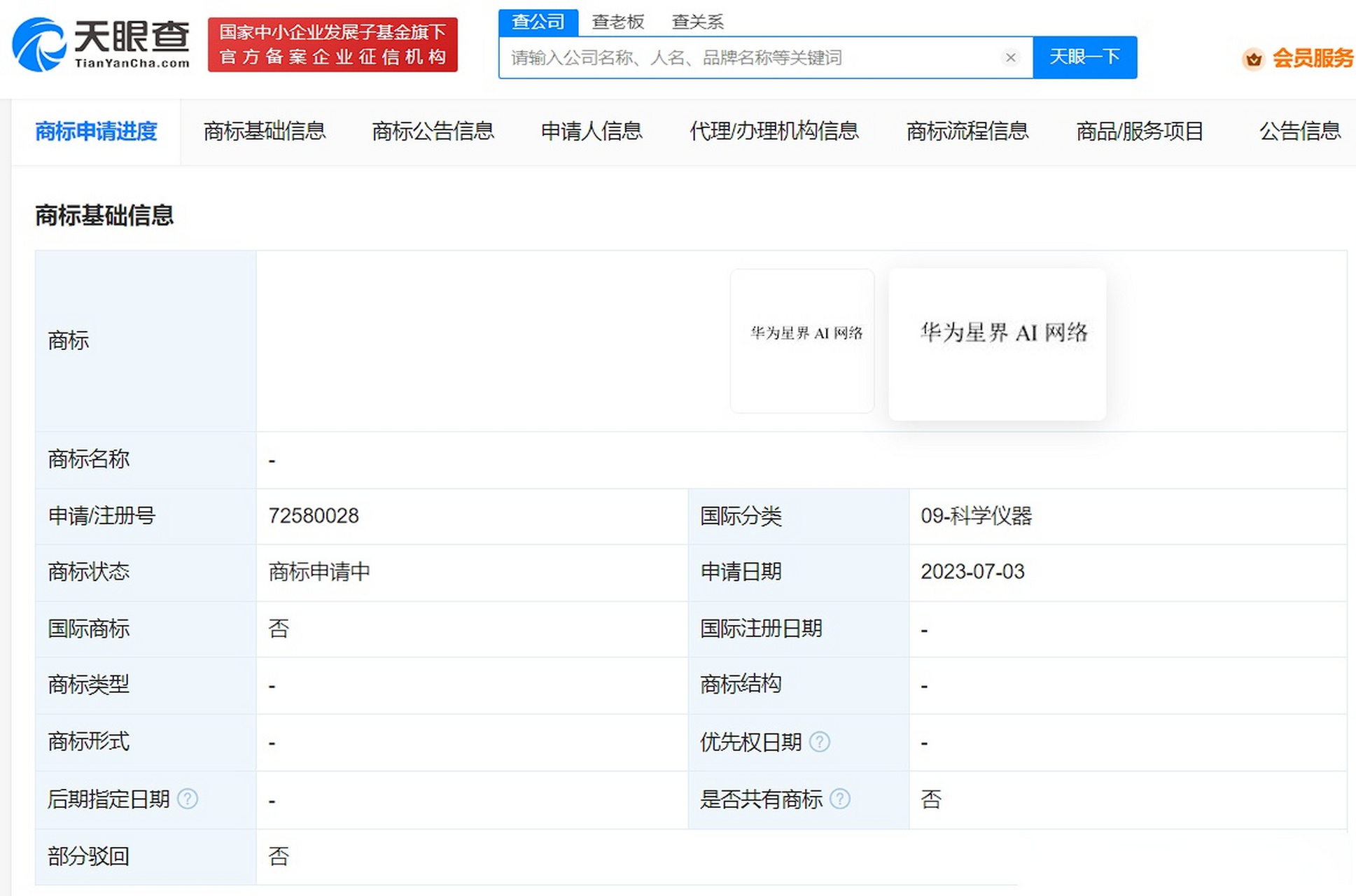Click the 申请/注册号 row label
This screenshot has height=896, width=1356.
(146, 517)
